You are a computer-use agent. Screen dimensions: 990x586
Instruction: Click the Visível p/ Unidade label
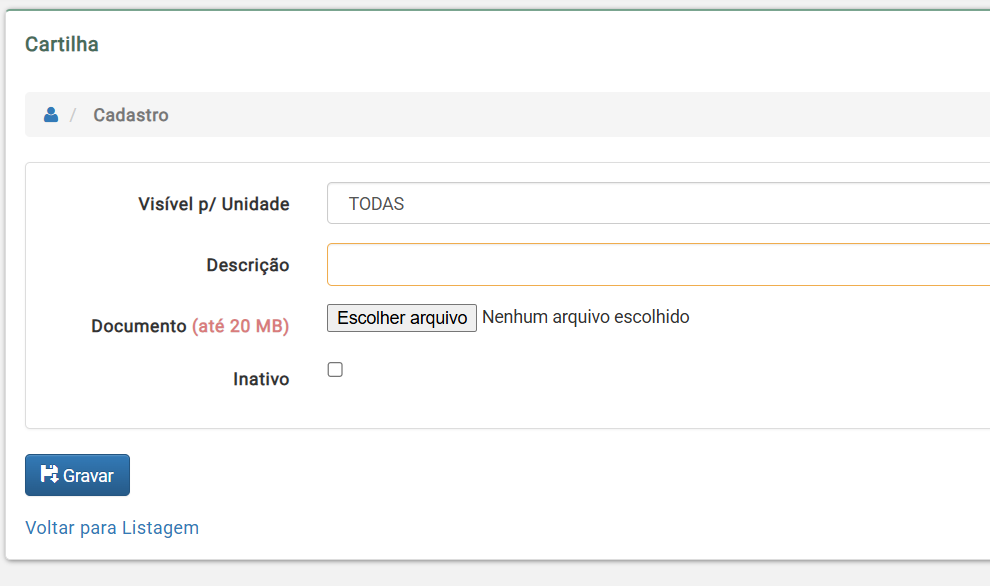(213, 204)
